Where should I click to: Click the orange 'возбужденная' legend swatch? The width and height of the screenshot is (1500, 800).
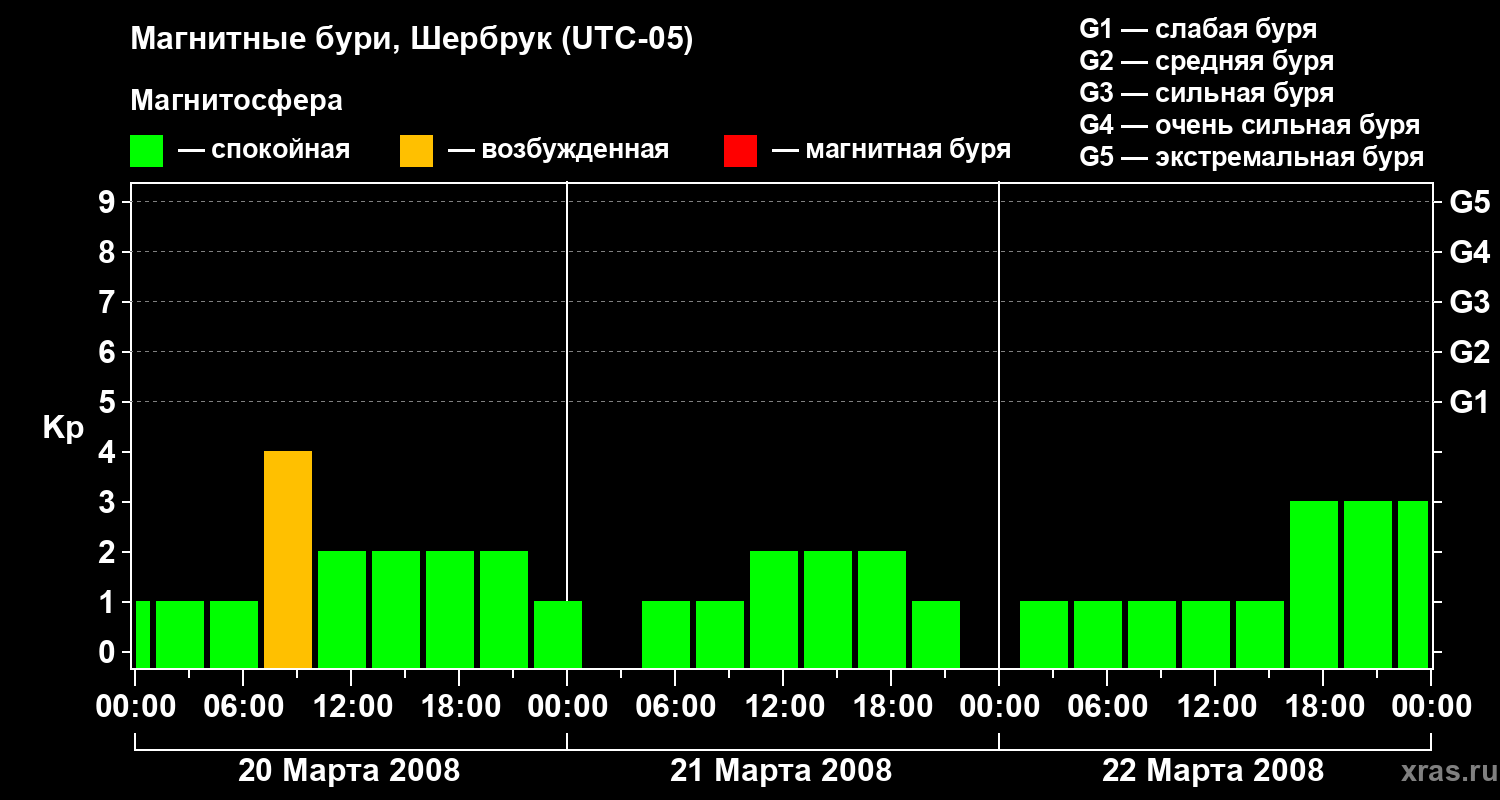[x=416, y=151]
